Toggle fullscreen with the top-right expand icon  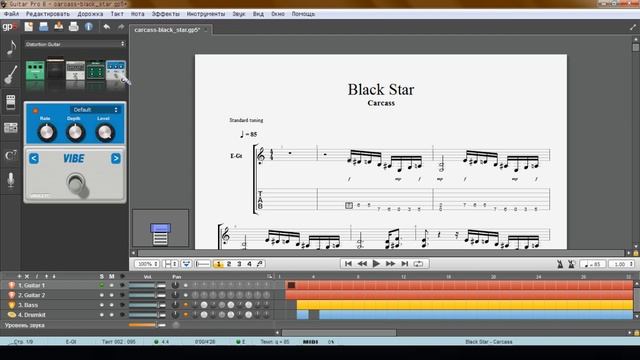click(x=633, y=28)
